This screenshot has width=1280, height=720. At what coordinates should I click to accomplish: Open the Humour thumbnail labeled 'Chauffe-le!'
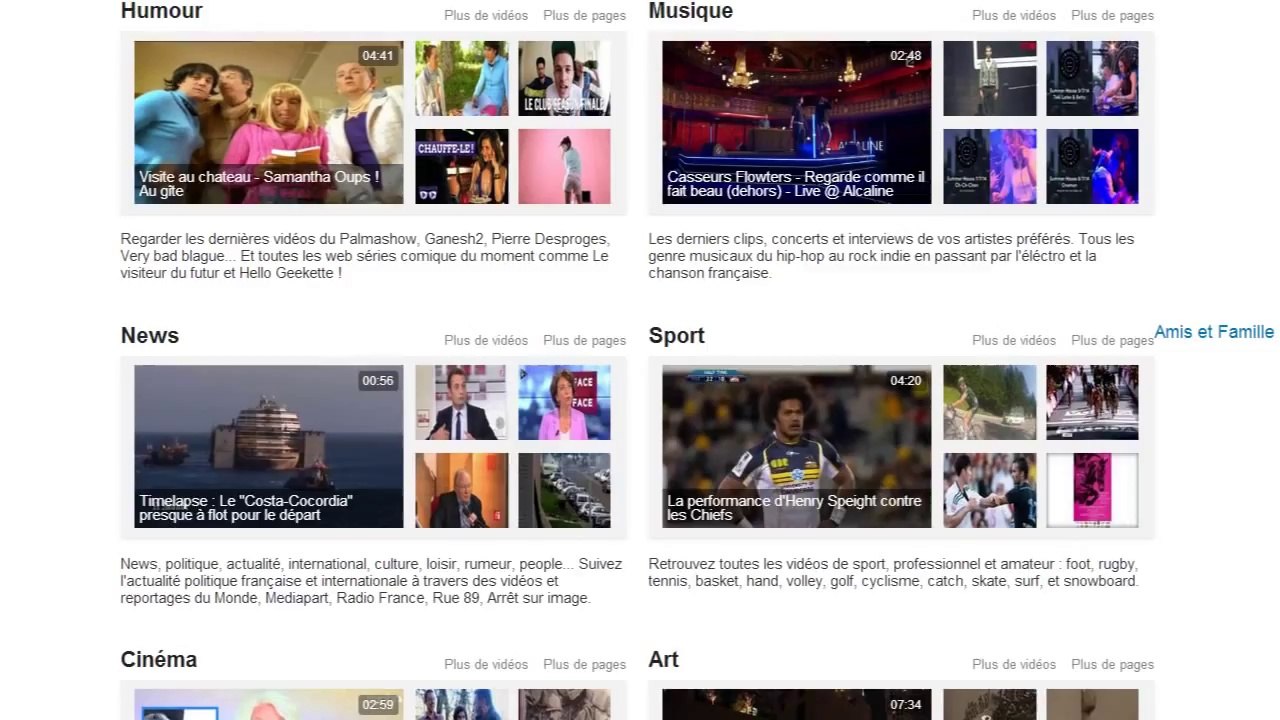click(462, 166)
